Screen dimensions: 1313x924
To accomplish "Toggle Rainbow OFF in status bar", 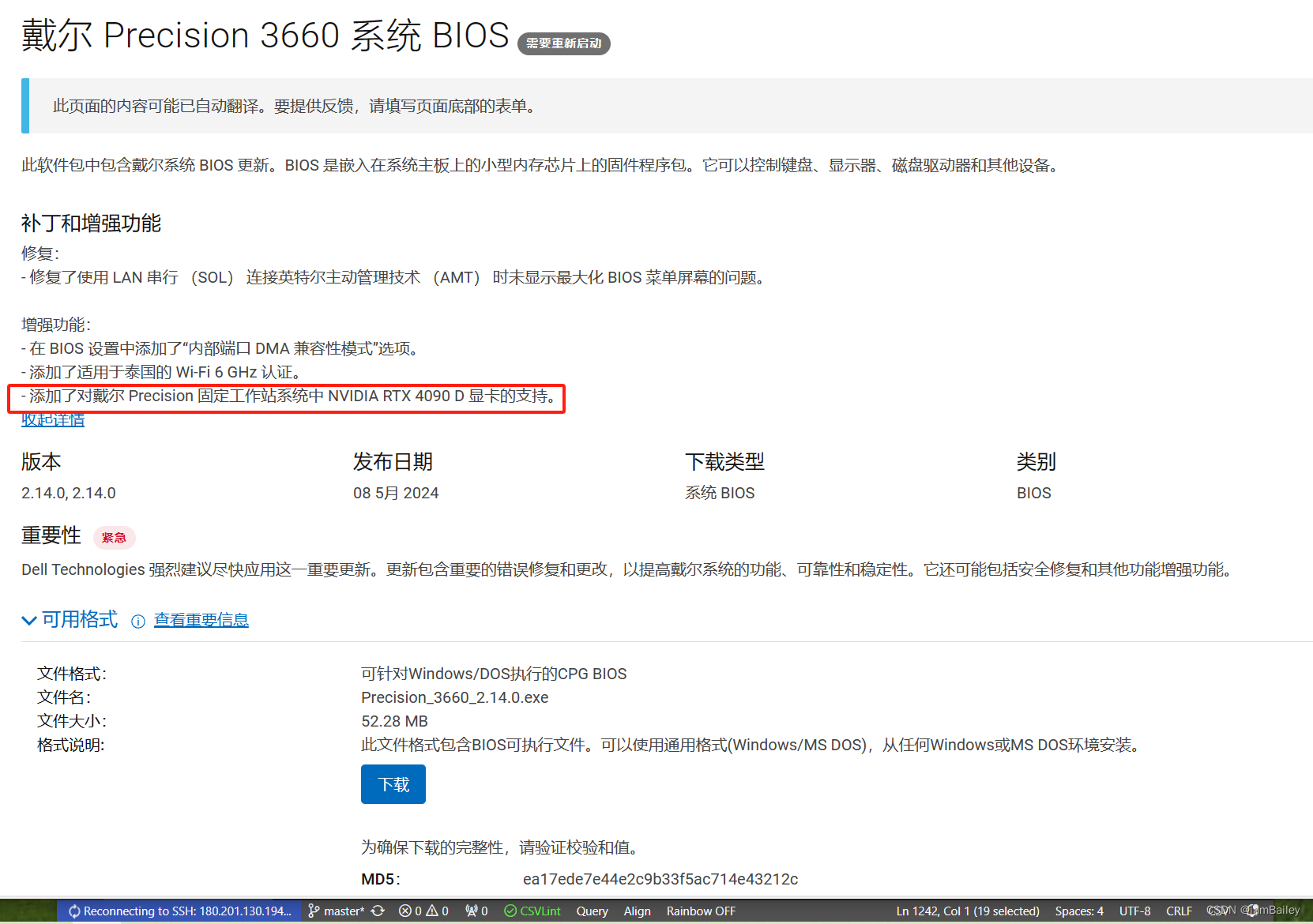I will click(701, 911).
